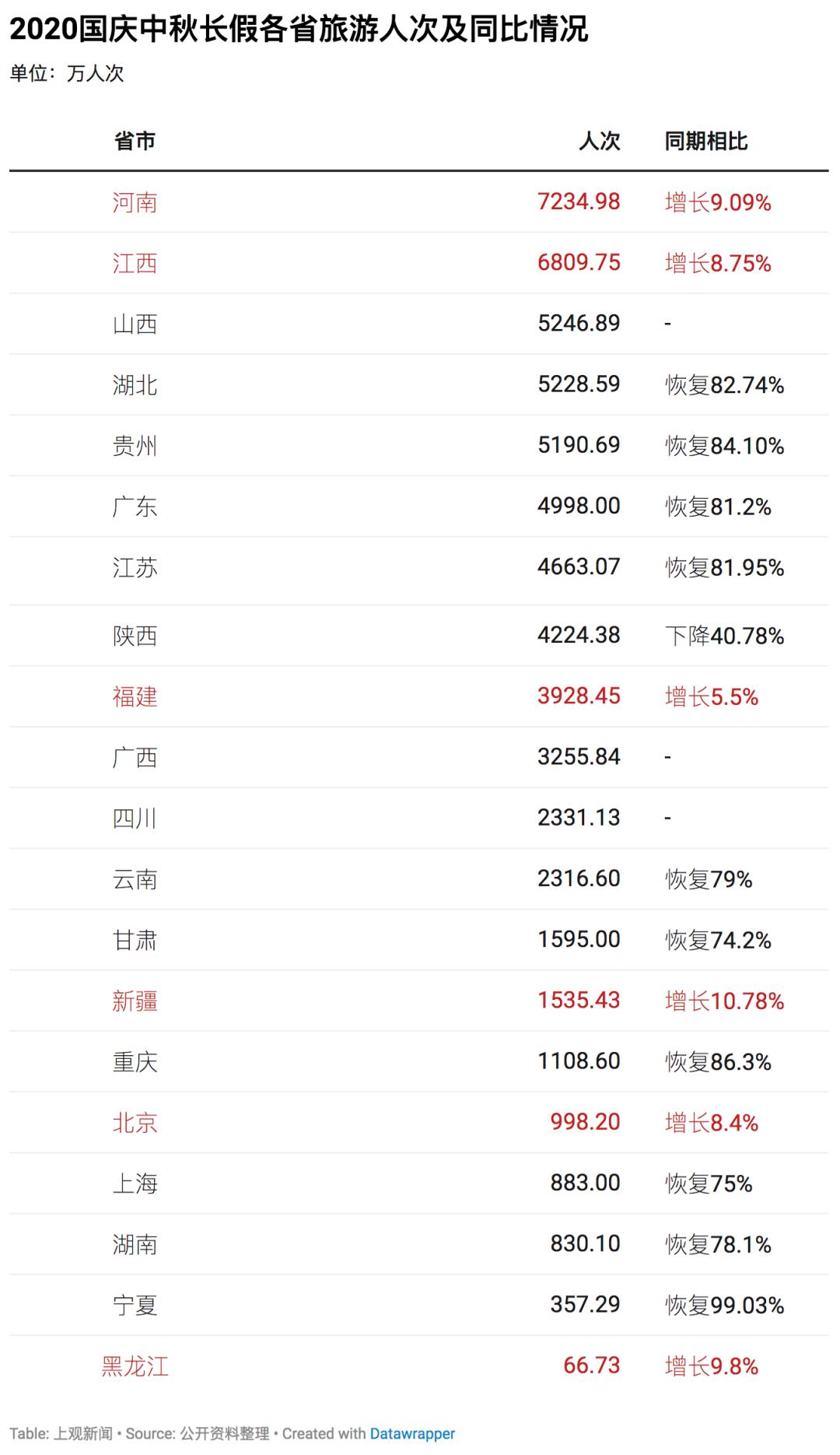Select the 北京 visitor count 998.20
This screenshot has height=1455, width=840.
click(585, 1122)
